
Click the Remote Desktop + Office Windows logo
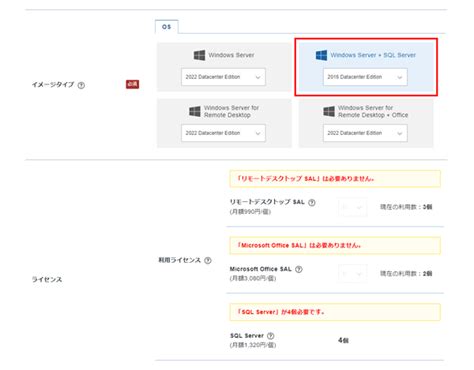[329, 111]
